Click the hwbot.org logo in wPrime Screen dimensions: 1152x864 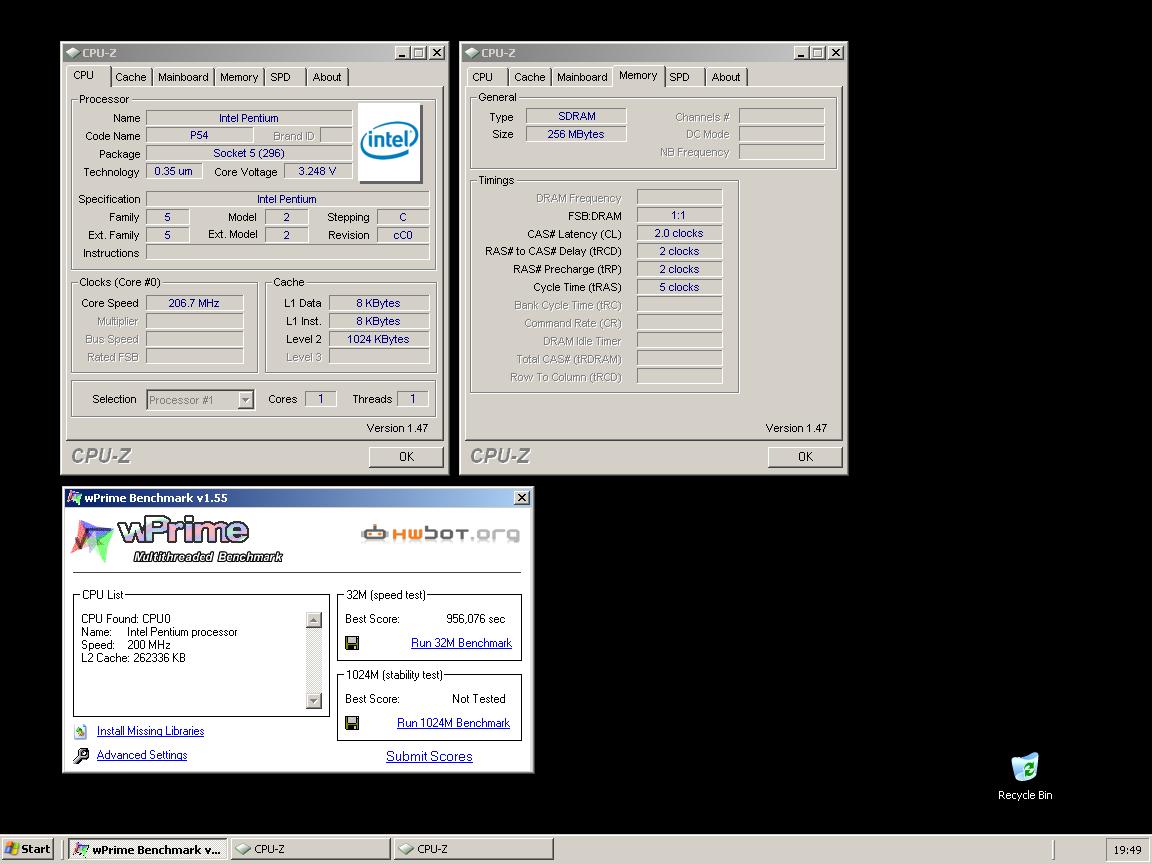coord(440,533)
